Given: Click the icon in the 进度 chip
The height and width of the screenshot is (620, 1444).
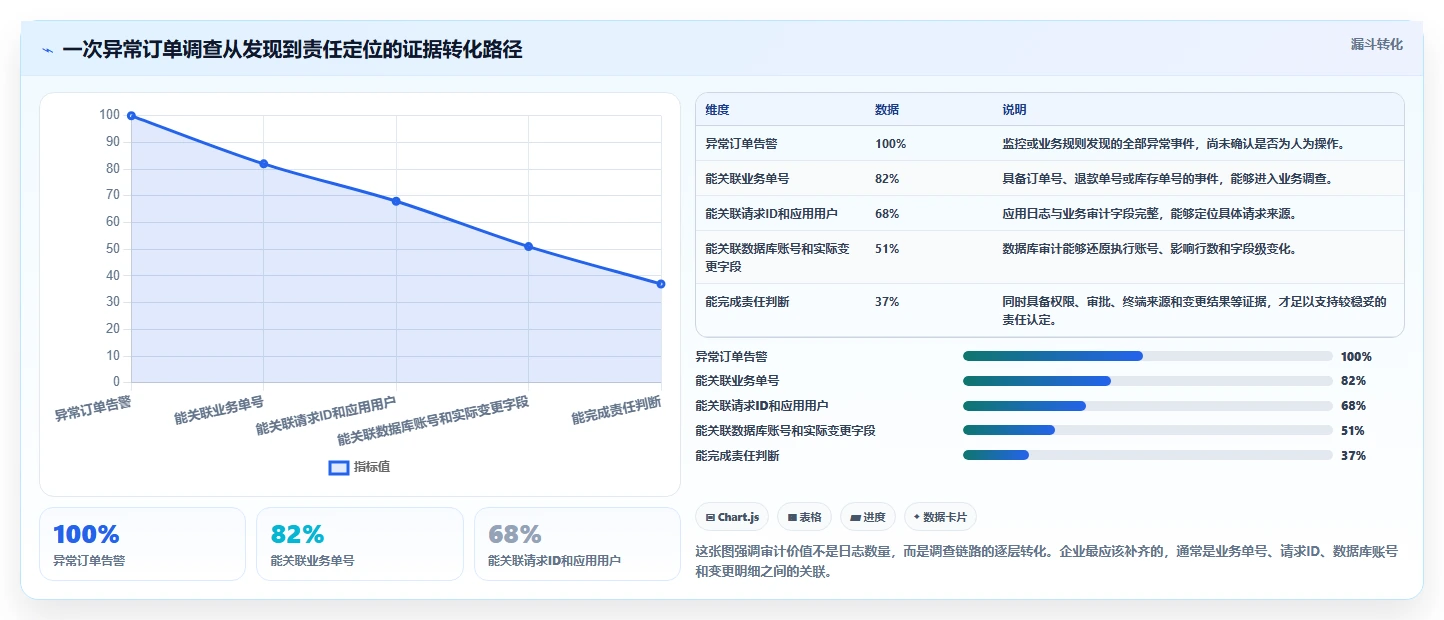Looking at the screenshot, I should click(x=855, y=518).
